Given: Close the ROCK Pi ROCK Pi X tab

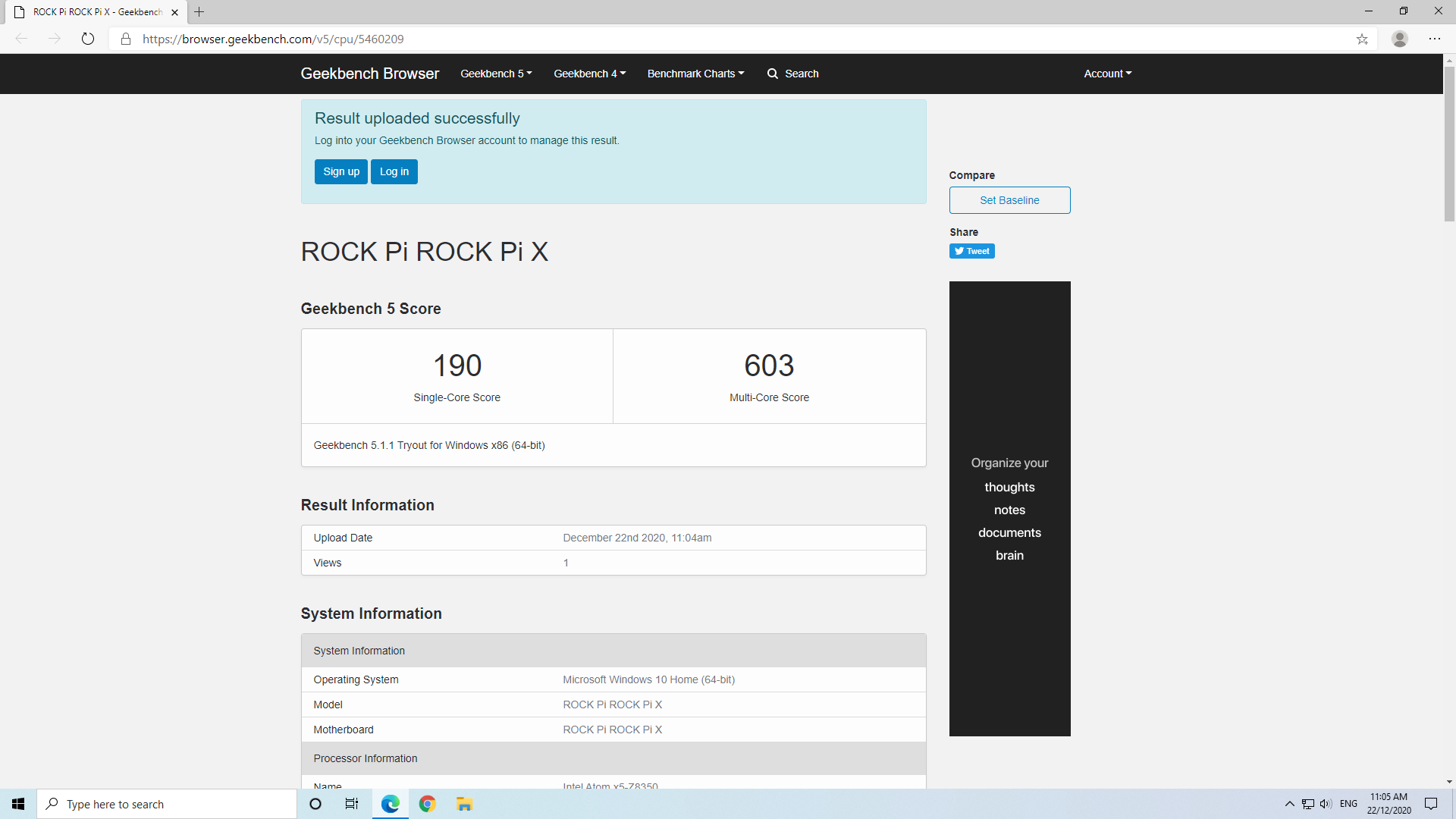Looking at the screenshot, I should 175,12.
